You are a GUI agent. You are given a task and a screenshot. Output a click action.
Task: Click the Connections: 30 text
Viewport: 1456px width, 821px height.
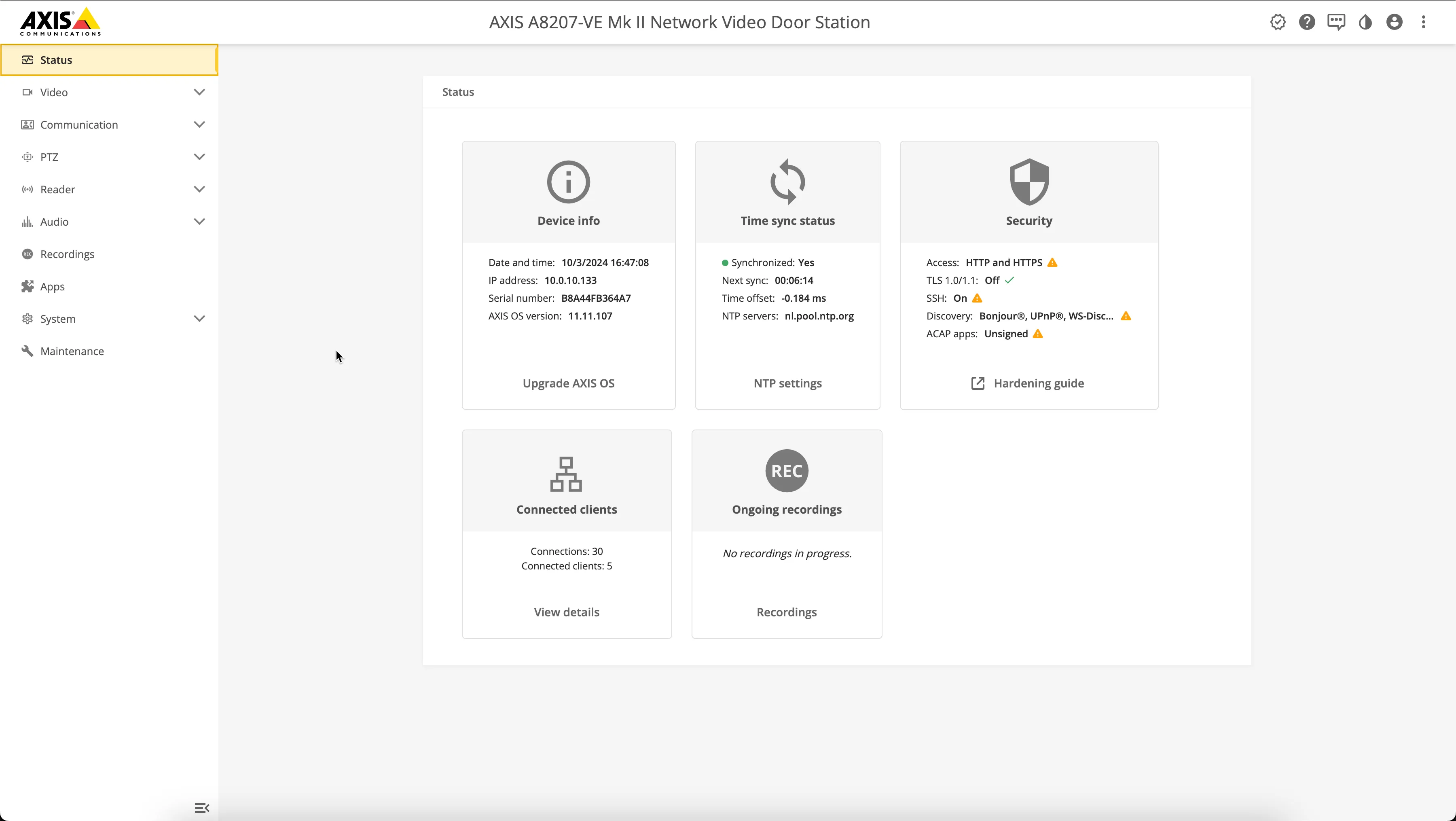566,552
